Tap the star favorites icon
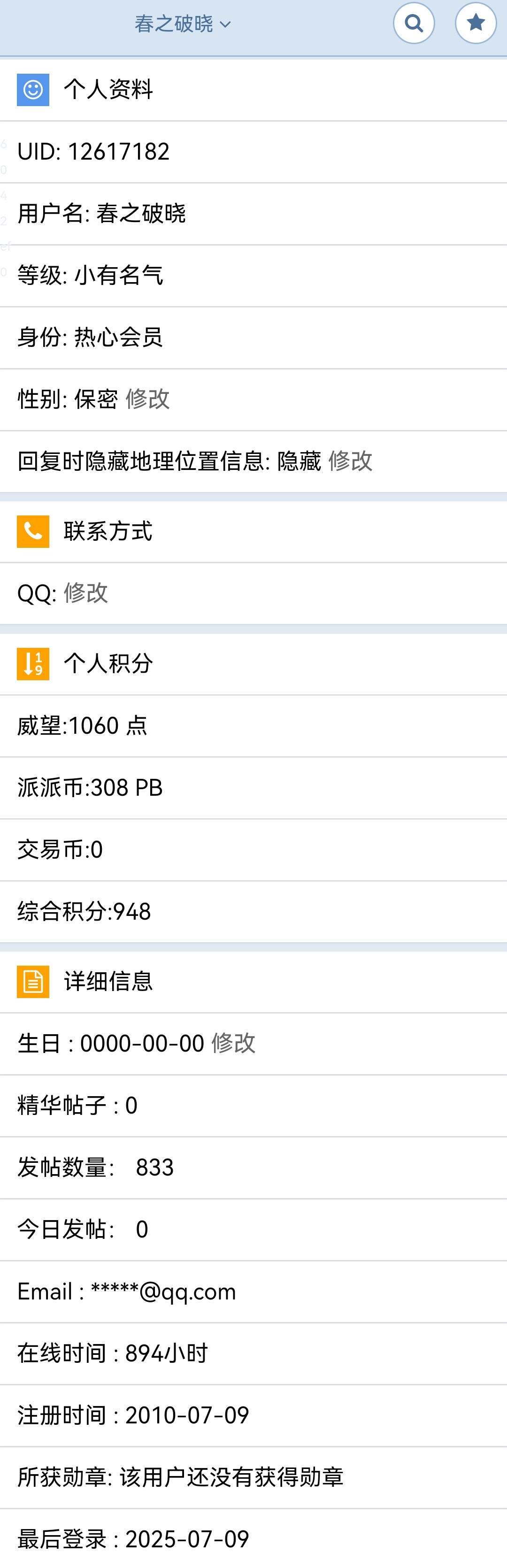The width and height of the screenshot is (507, 1568). (x=476, y=23)
